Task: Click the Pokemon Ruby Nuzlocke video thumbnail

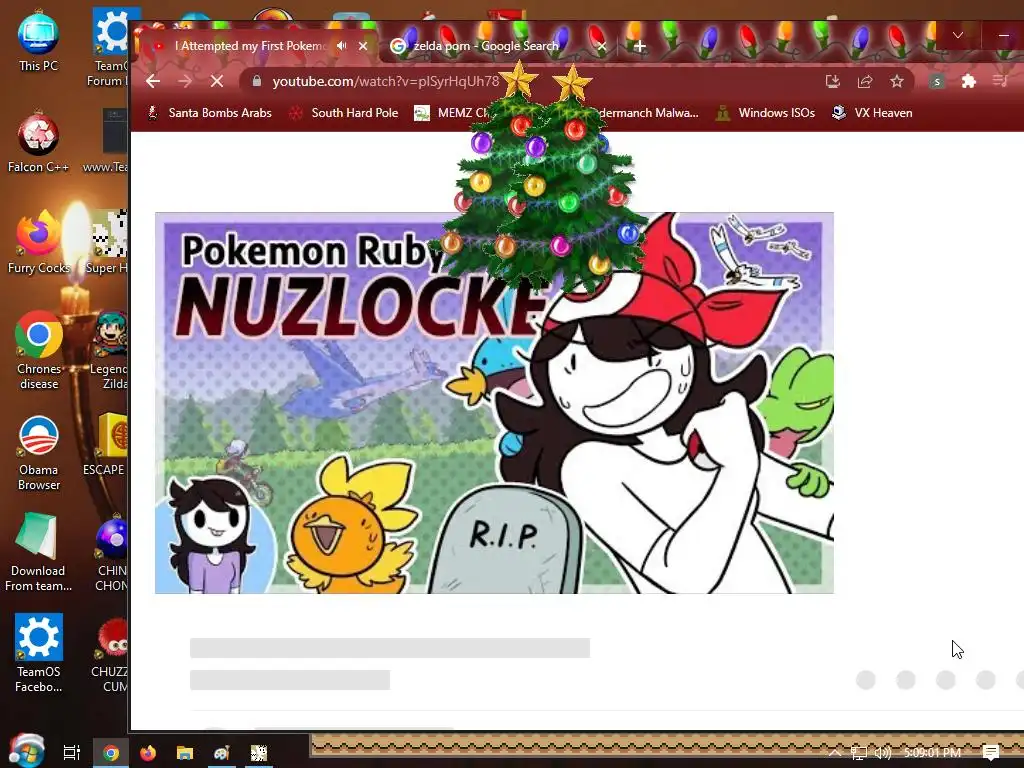Action: click(x=494, y=403)
